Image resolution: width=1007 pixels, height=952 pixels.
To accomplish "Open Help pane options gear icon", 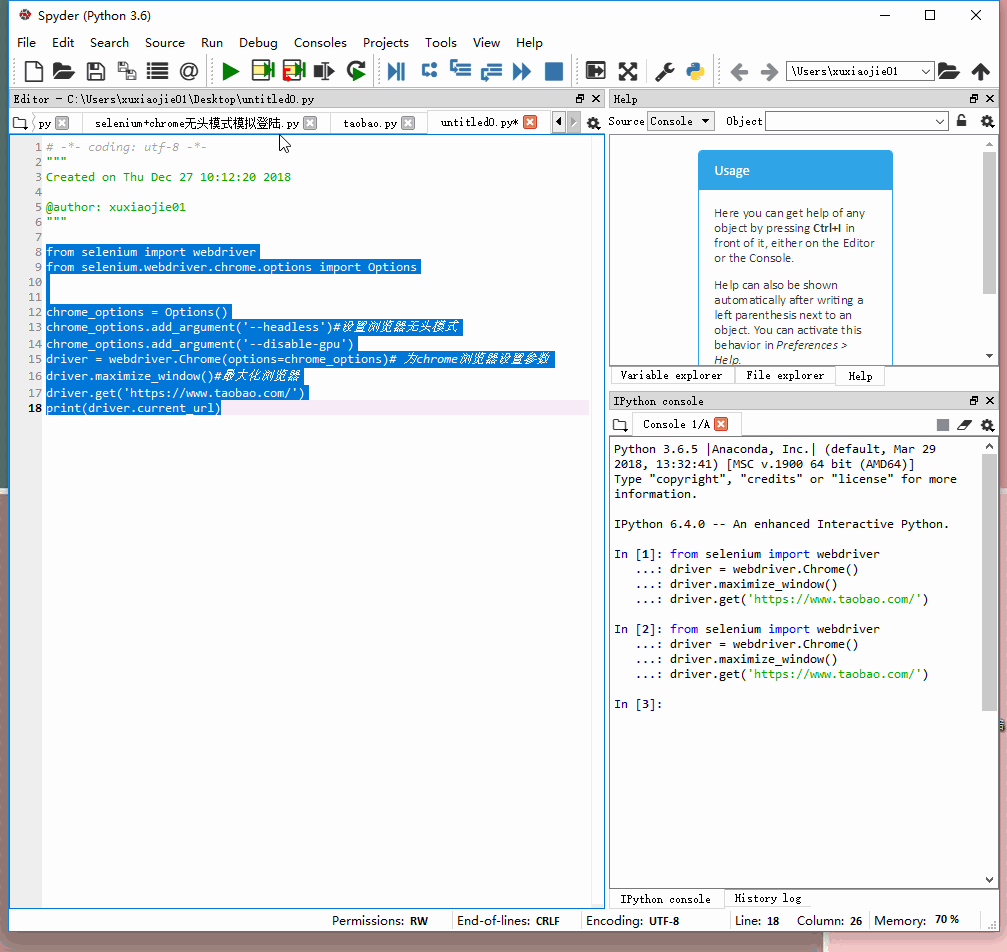I will coord(988,121).
